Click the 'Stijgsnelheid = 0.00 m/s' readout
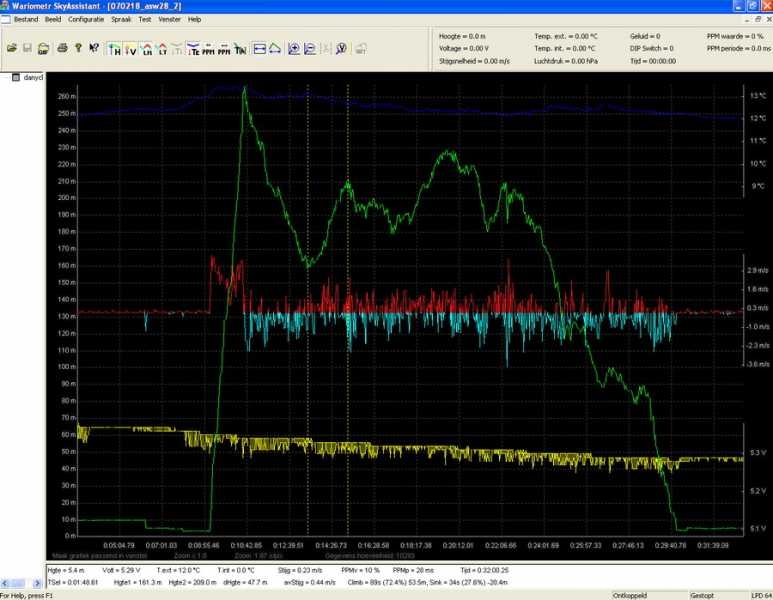The height and width of the screenshot is (600, 773). click(474, 61)
